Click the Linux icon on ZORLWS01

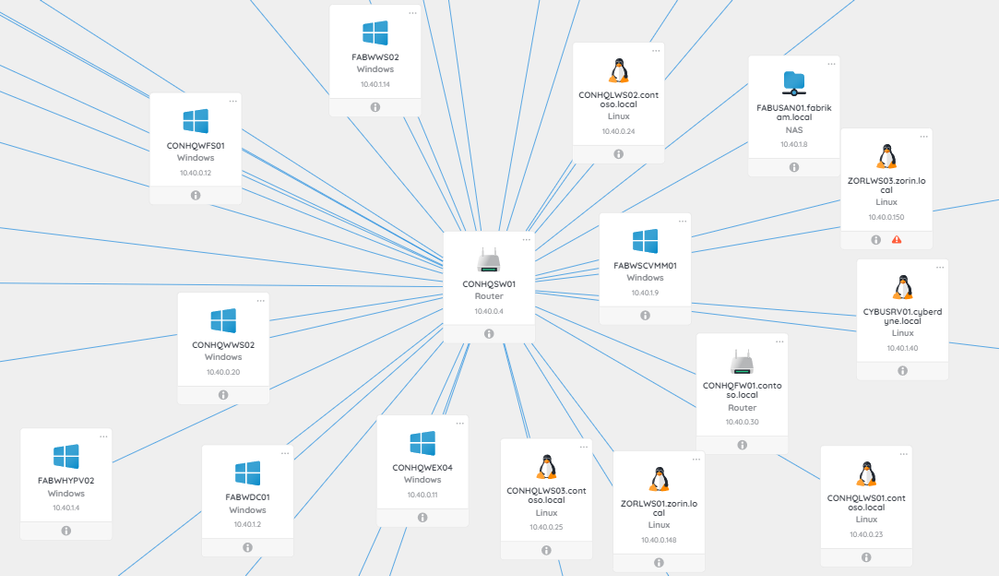[658, 481]
